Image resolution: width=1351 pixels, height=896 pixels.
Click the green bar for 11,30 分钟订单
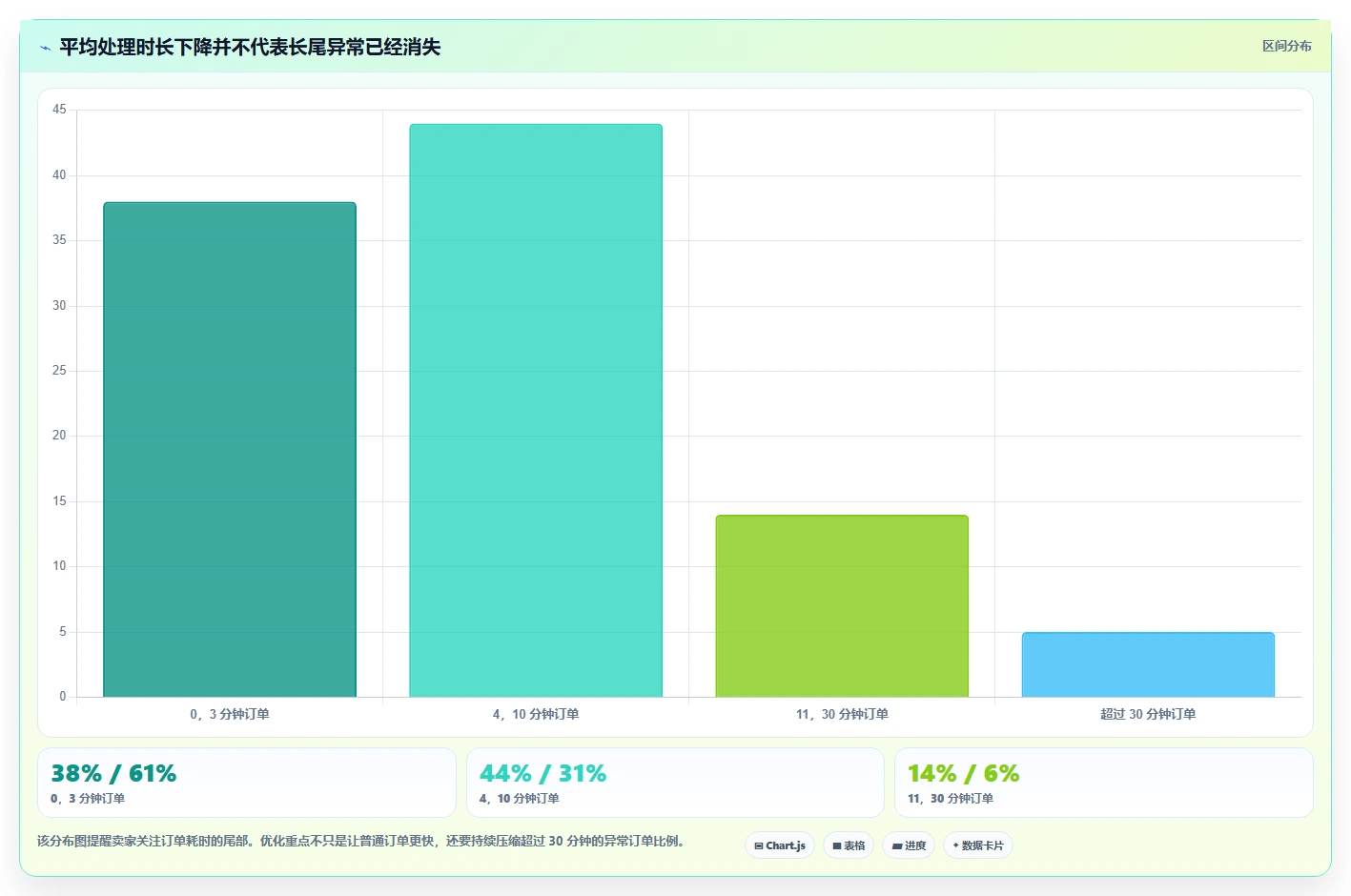point(842,606)
